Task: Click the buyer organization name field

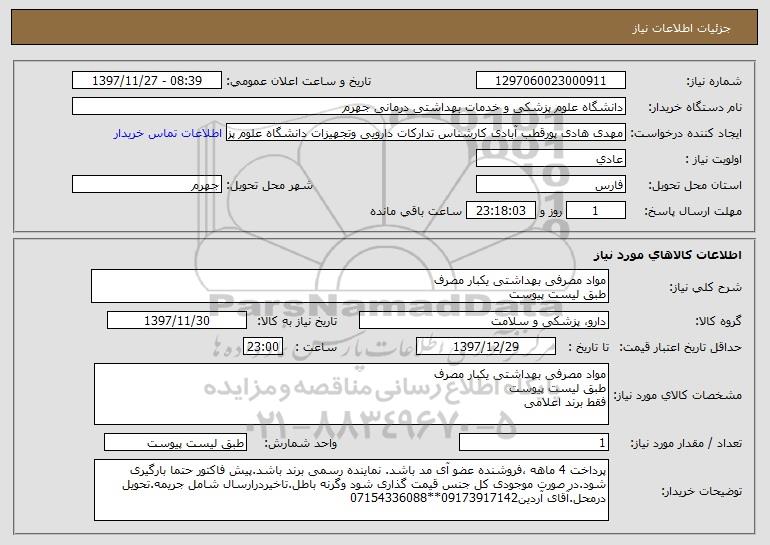Action: point(349,107)
